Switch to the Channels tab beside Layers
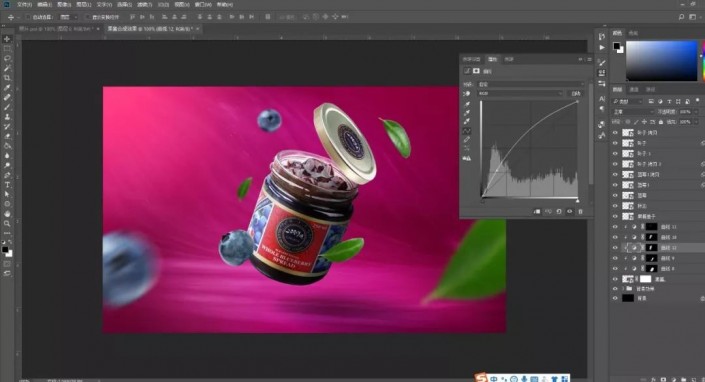The height and width of the screenshot is (382, 705). (634, 89)
